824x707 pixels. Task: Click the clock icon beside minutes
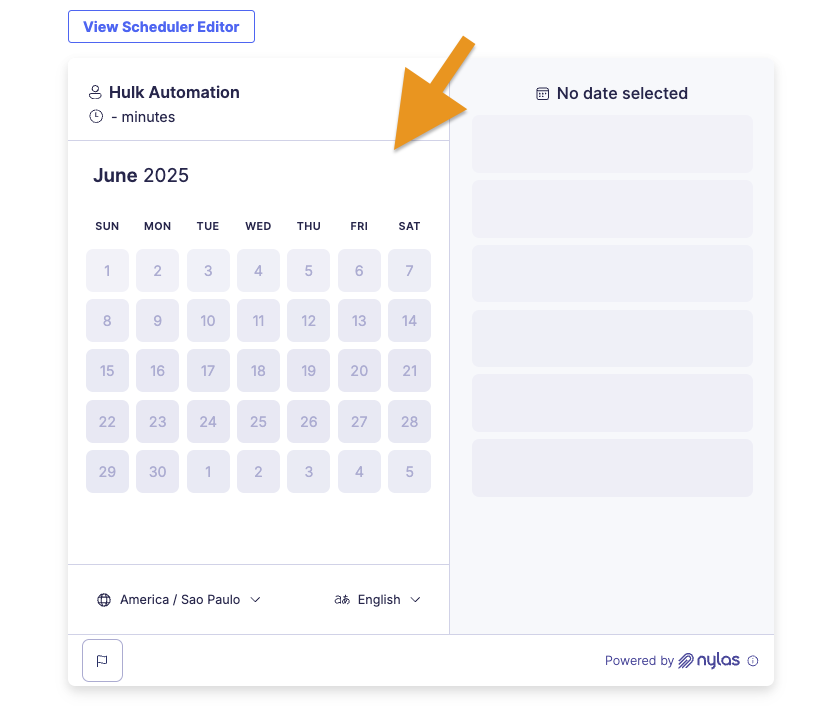click(x=96, y=116)
